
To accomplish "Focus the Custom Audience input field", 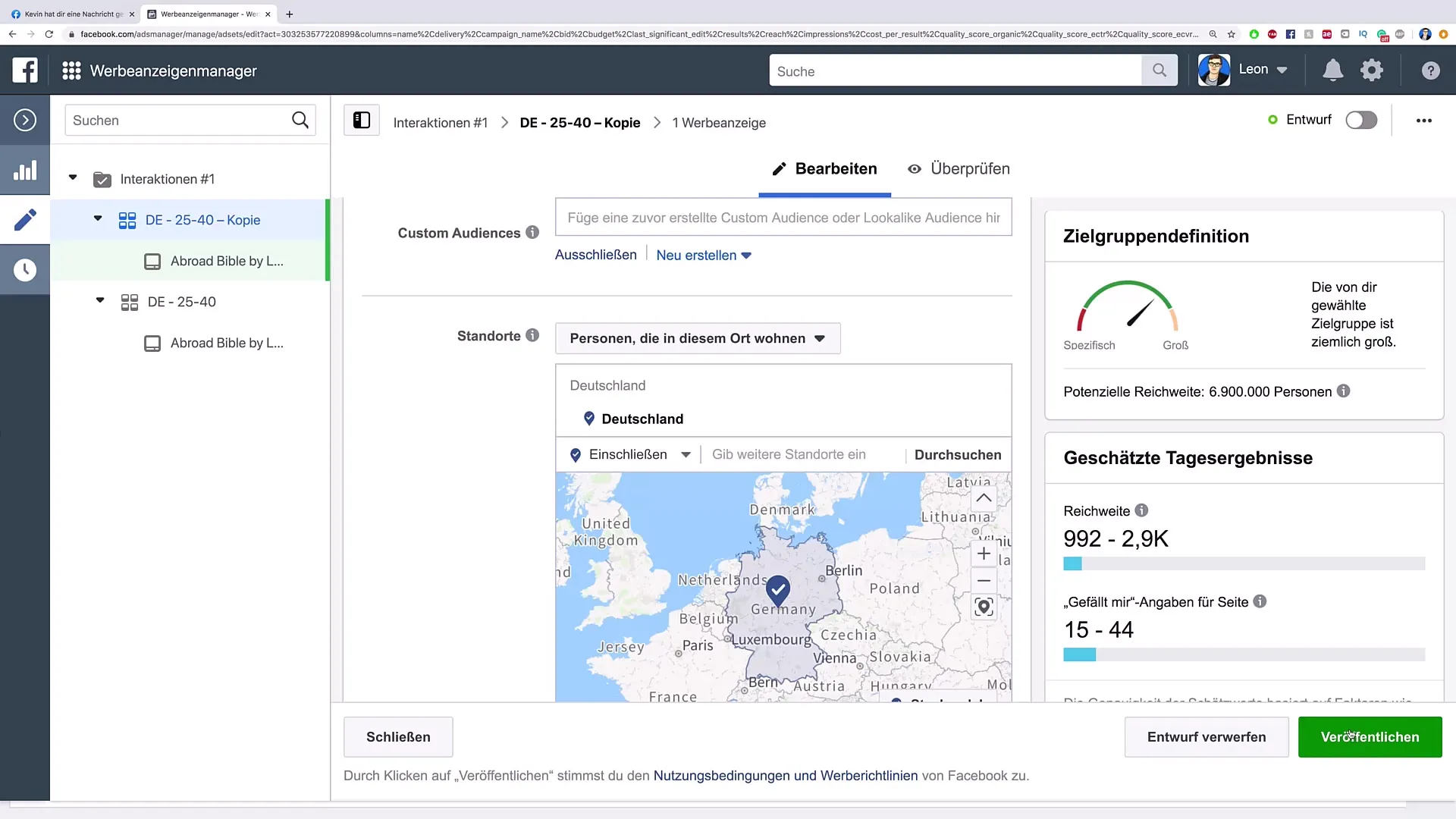I will click(x=783, y=218).
